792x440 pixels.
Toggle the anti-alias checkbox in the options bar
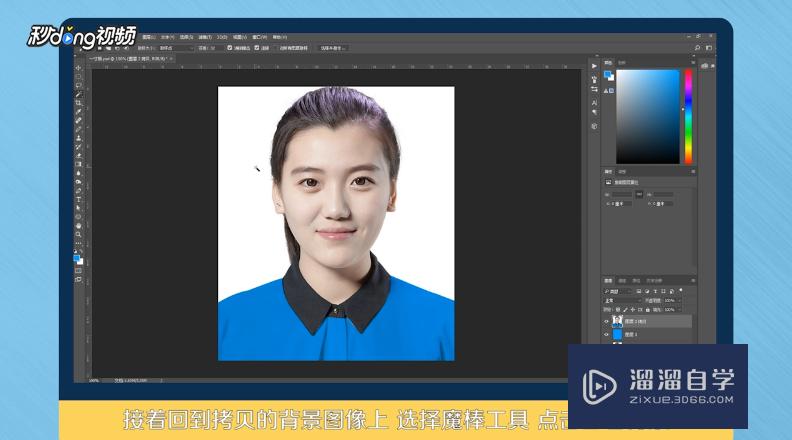click(x=230, y=47)
